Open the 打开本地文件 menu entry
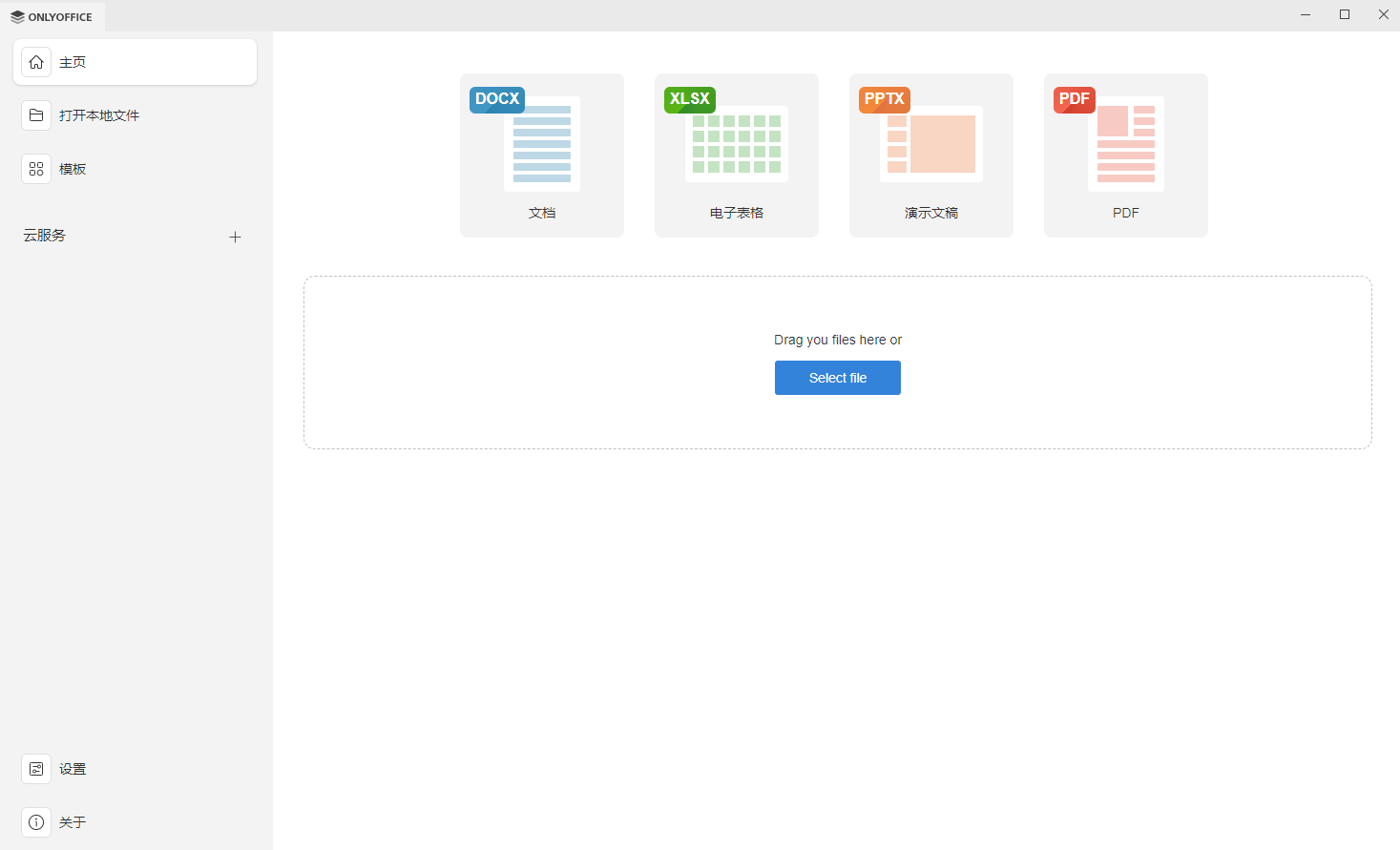 tap(135, 115)
